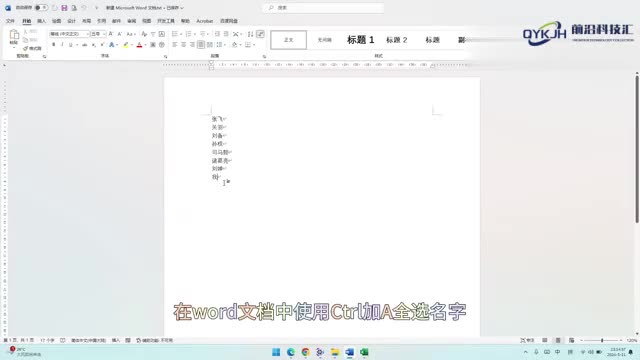Click the zoom slider in status bar

click(x=602, y=340)
